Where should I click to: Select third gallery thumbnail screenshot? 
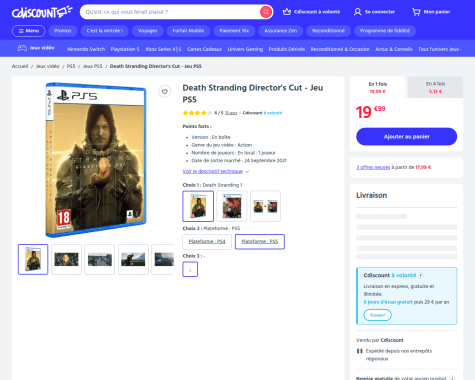[x=100, y=259]
